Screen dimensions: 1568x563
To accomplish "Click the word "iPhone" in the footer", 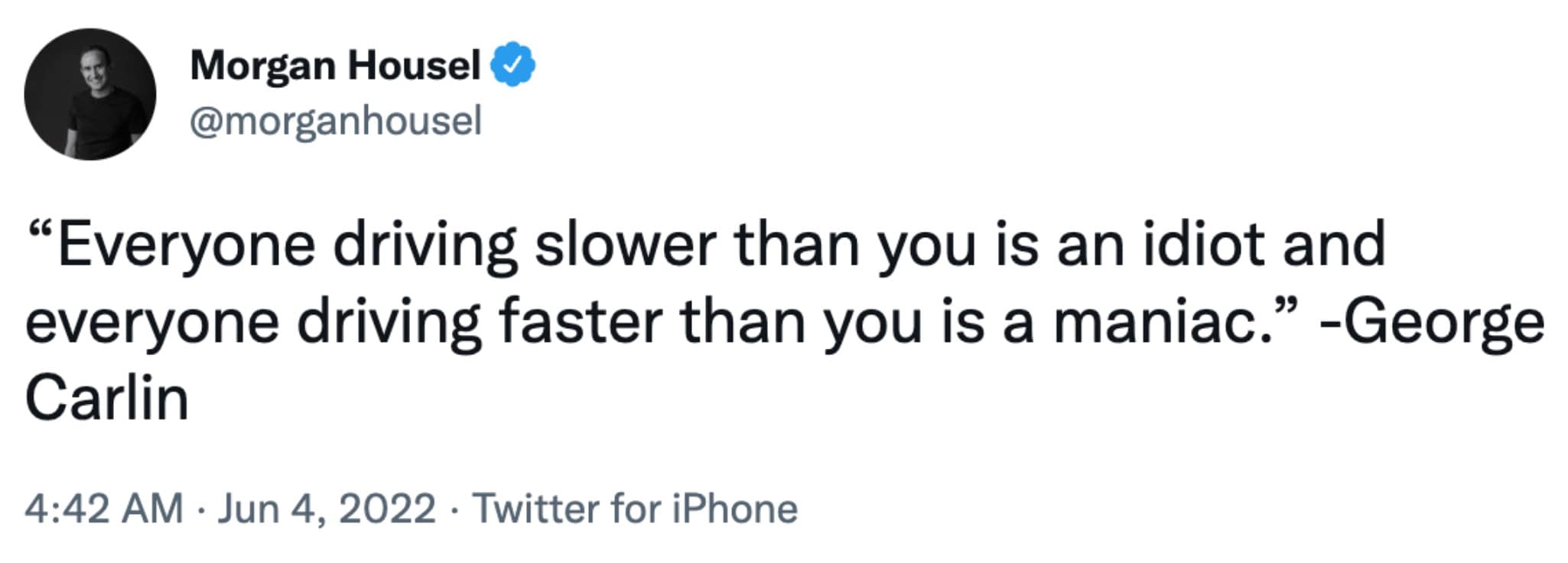I will [x=734, y=509].
